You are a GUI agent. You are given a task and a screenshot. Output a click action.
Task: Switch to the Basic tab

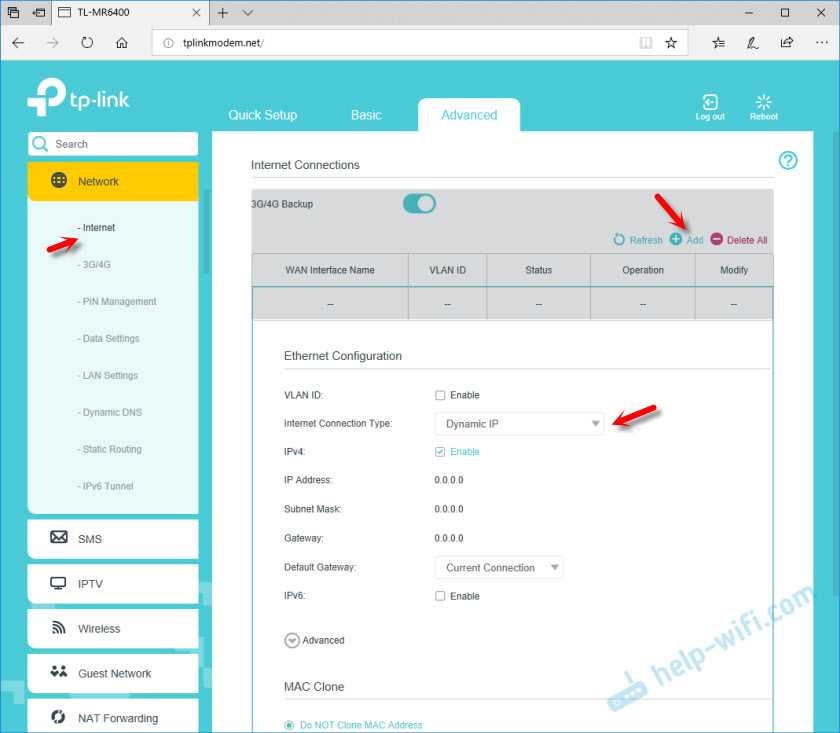pos(366,115)
